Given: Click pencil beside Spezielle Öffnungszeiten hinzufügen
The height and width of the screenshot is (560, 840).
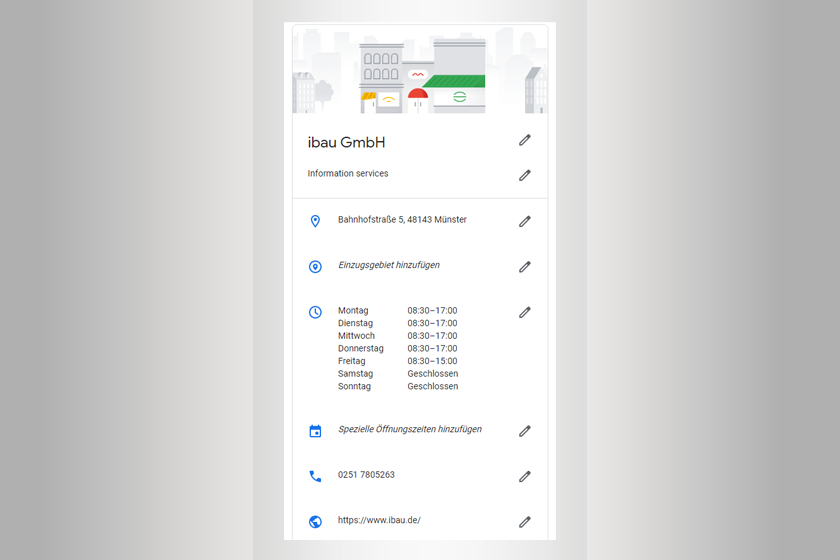Looking at the screenshot, I should (x=524, y=431).
